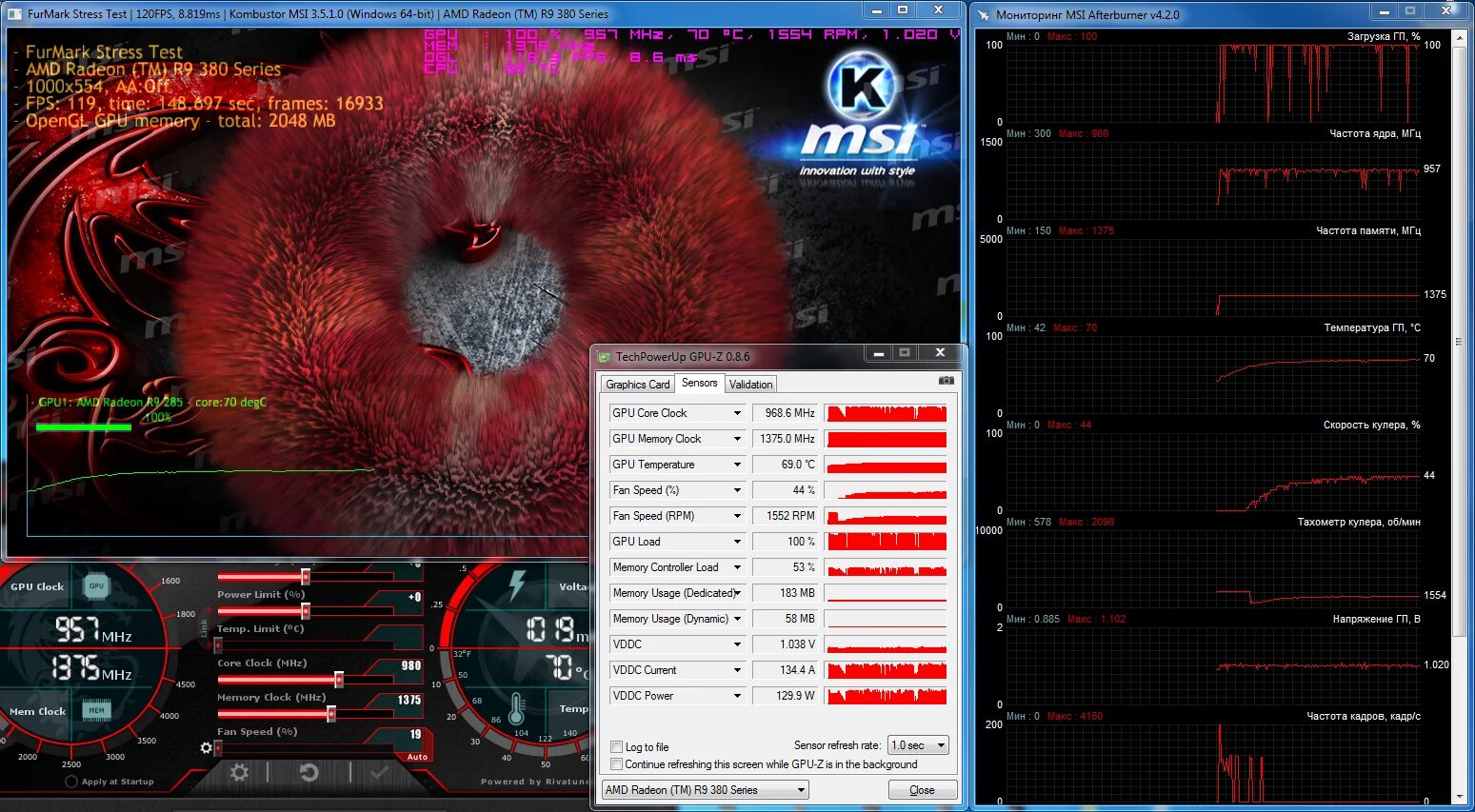Click the 968.6 MHz core clock value
Screen dimensions: 1475x812
[x=786, y=413]
